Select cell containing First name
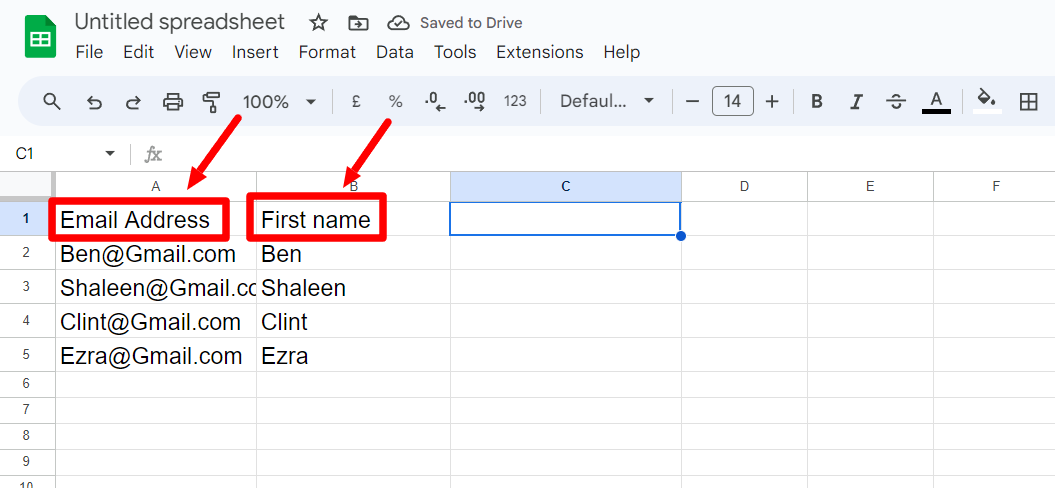This screenshot has width=1055, height=488. coord(353,219)
